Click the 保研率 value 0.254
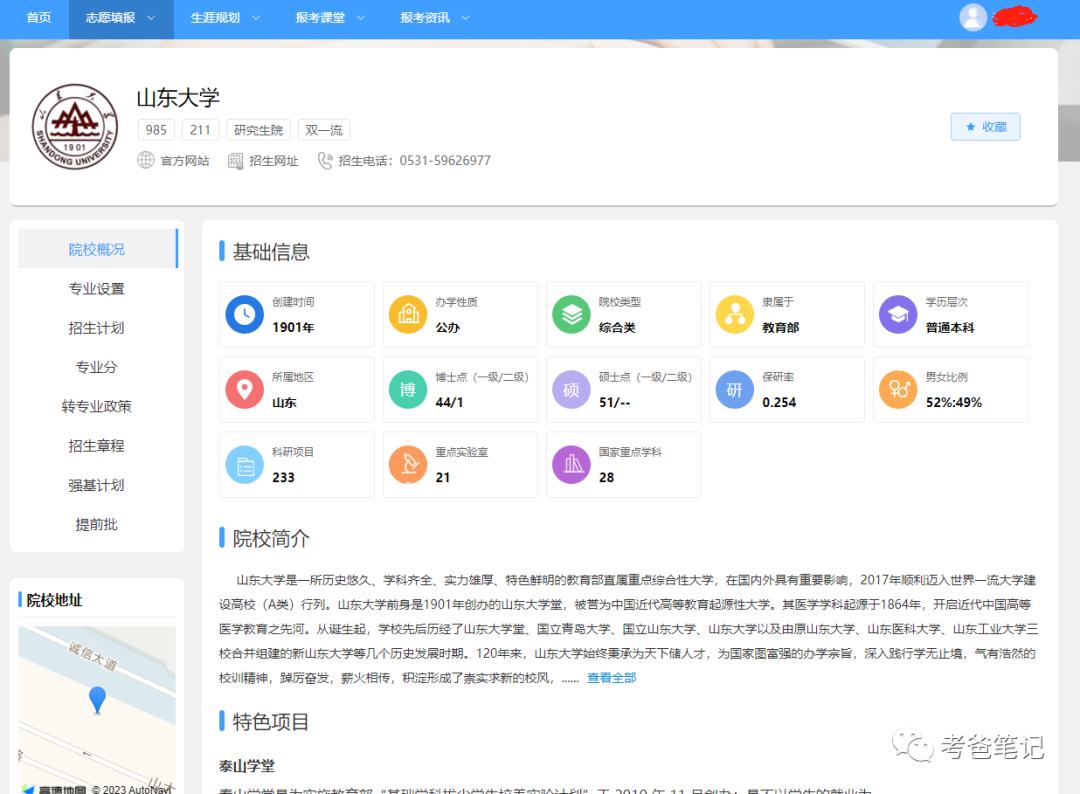 [x=779, y=402]
